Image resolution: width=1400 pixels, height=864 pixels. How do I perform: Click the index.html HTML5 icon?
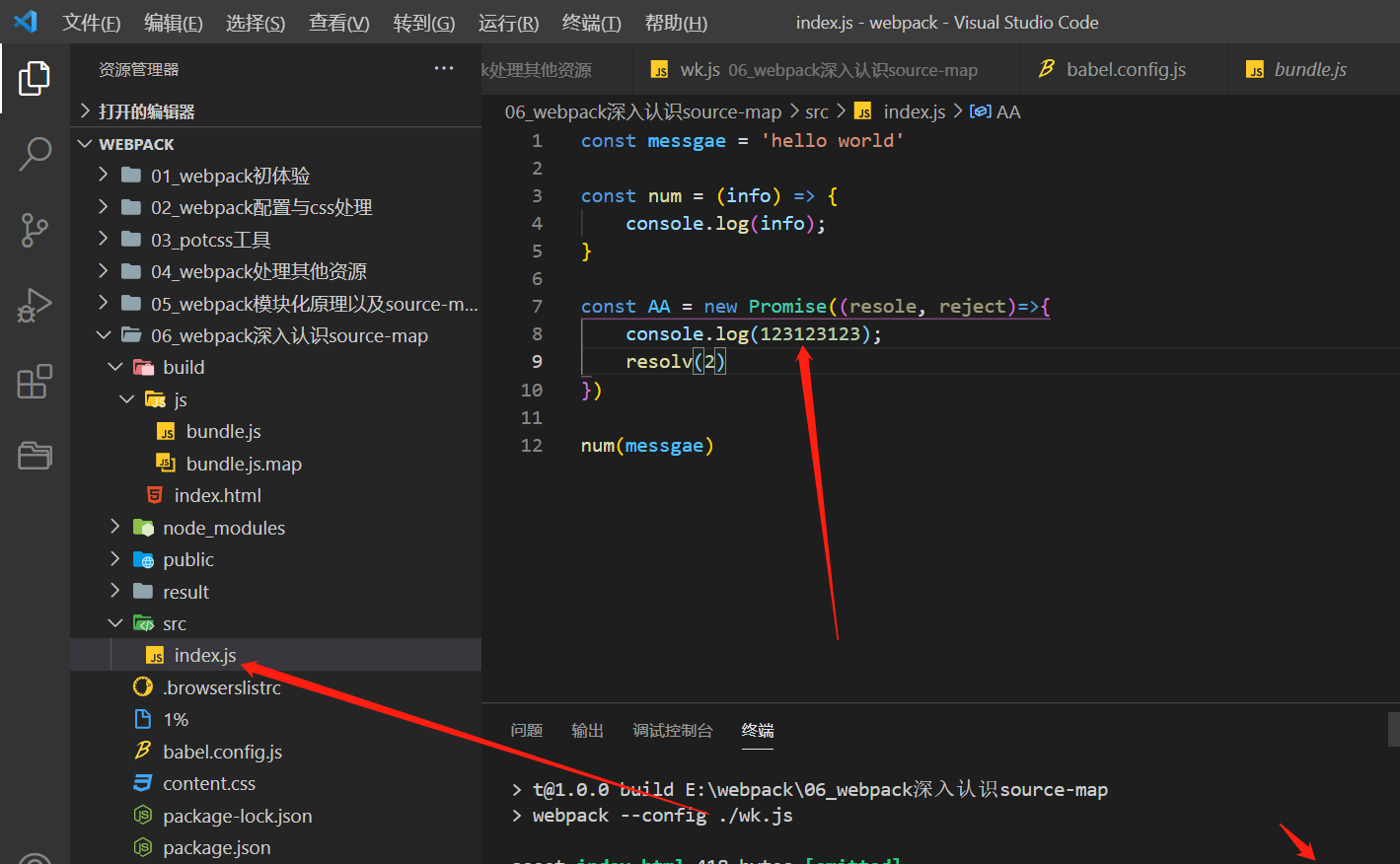(x=155, y=495)
